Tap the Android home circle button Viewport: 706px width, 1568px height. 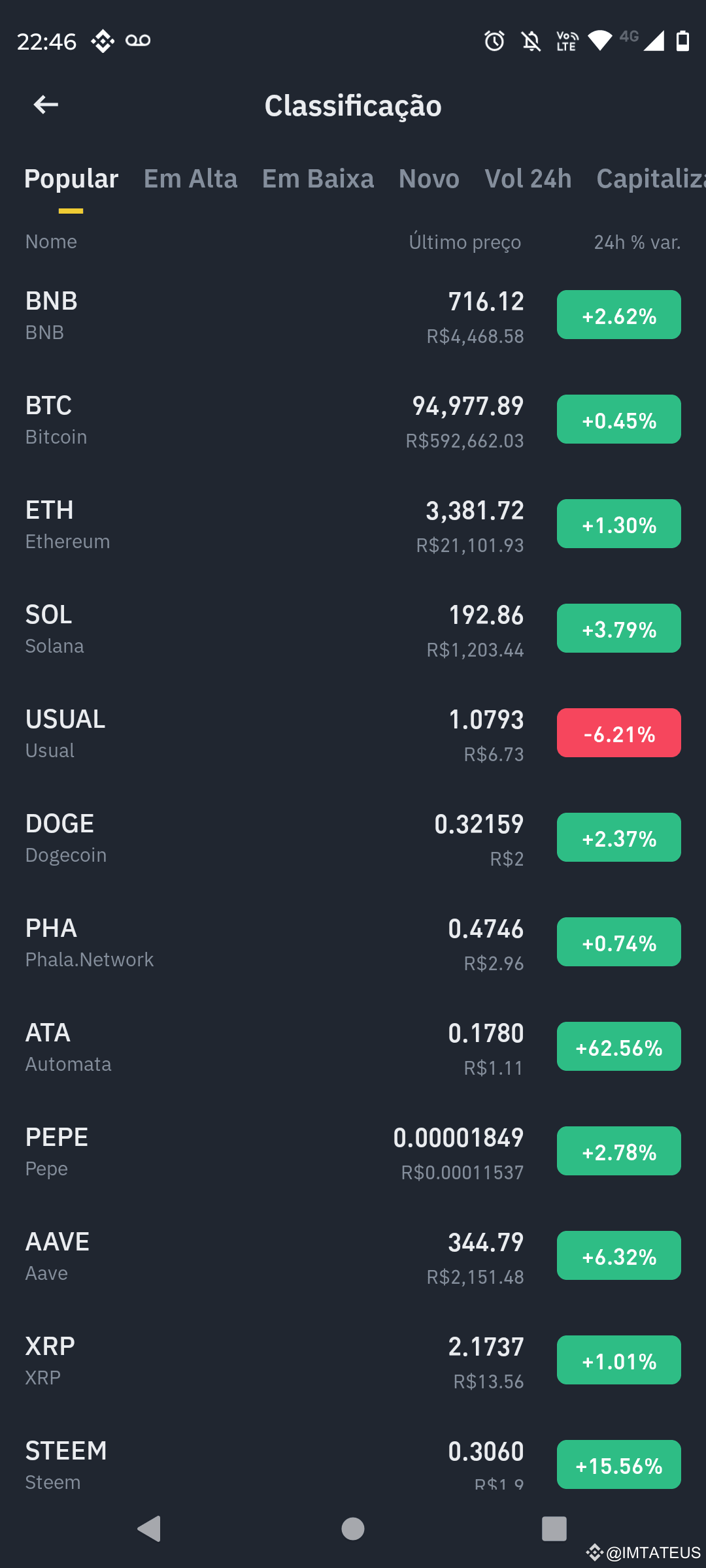(353, 1528)
